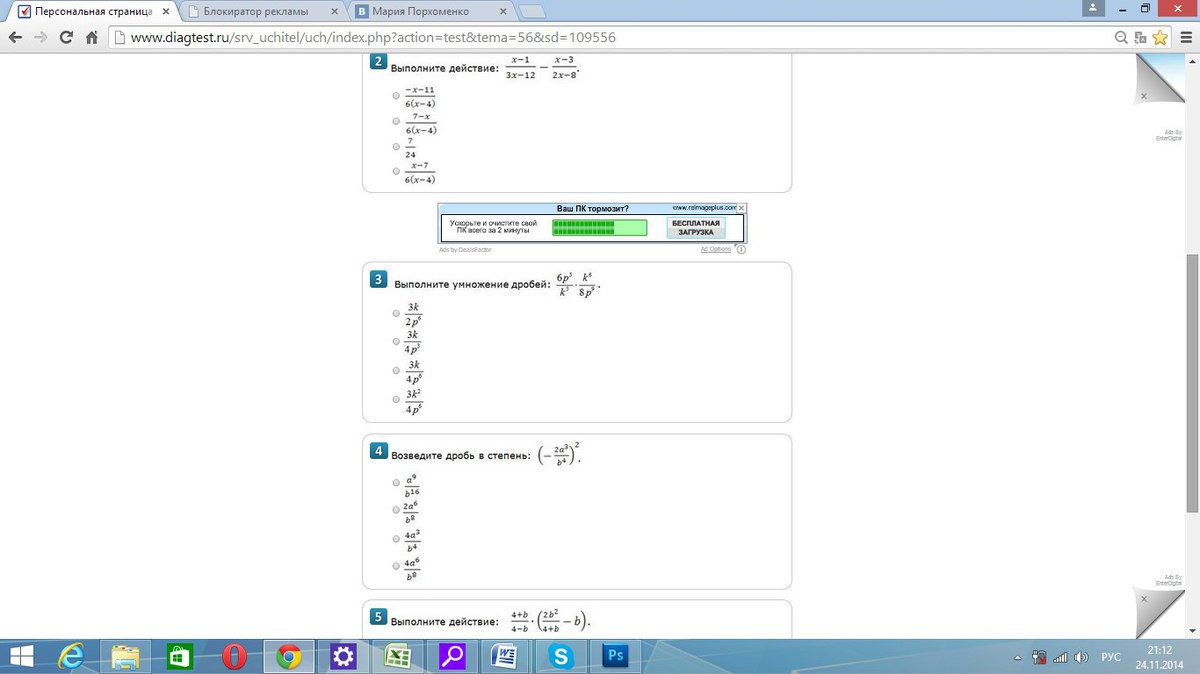Open the Chrome menu hamburger icon

1184,37
